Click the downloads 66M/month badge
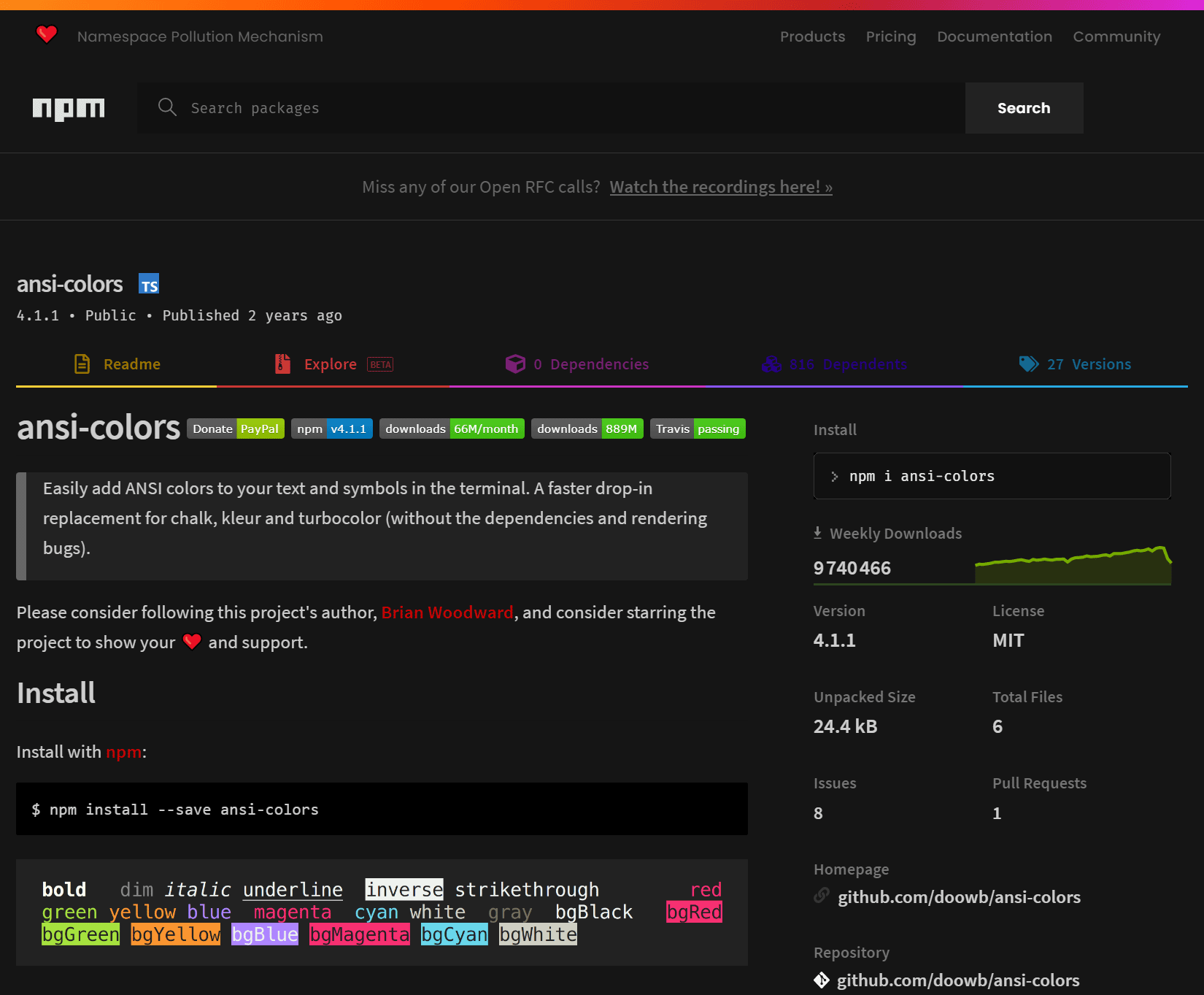 452,429
